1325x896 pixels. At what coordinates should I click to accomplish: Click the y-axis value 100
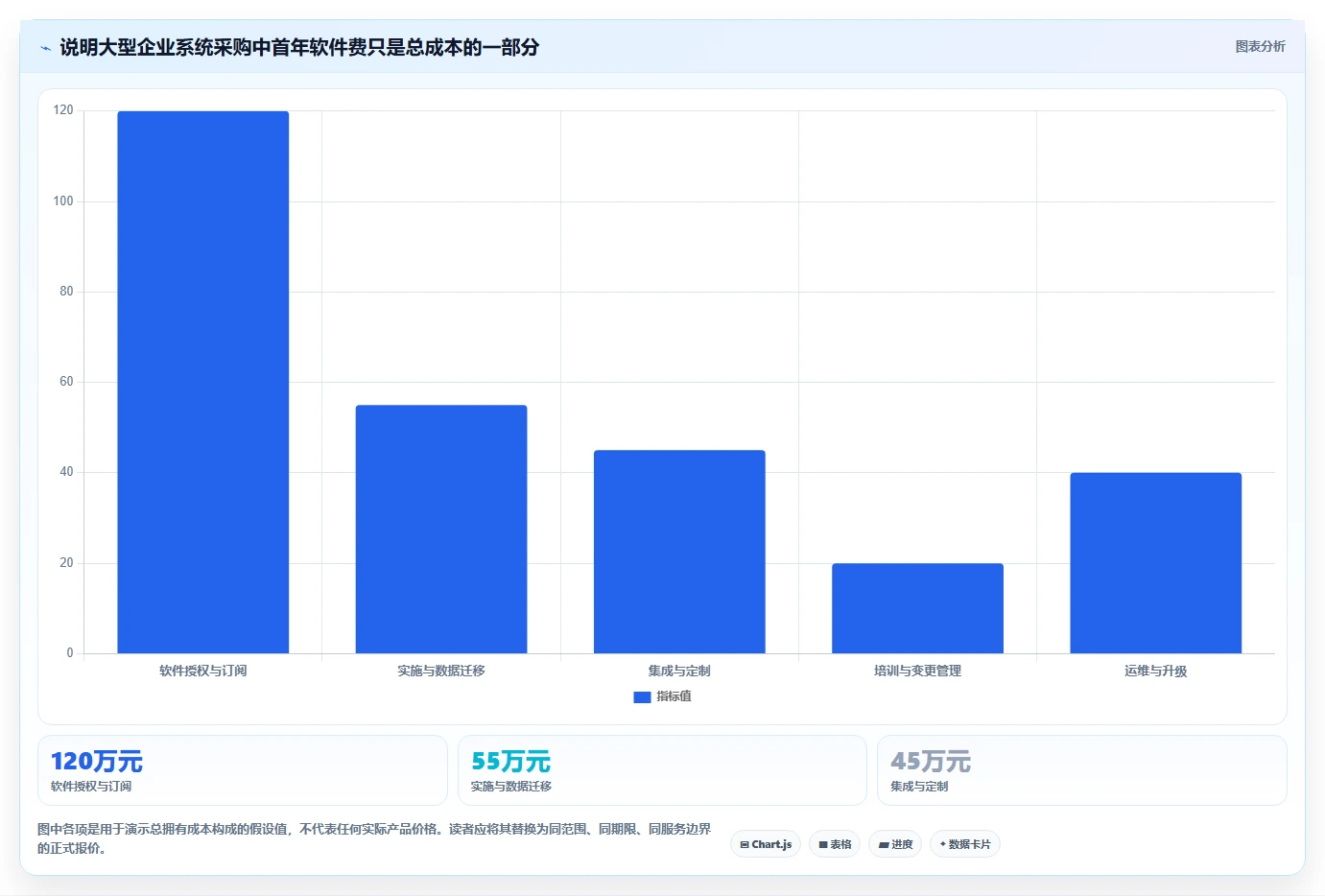click(63, 201)
